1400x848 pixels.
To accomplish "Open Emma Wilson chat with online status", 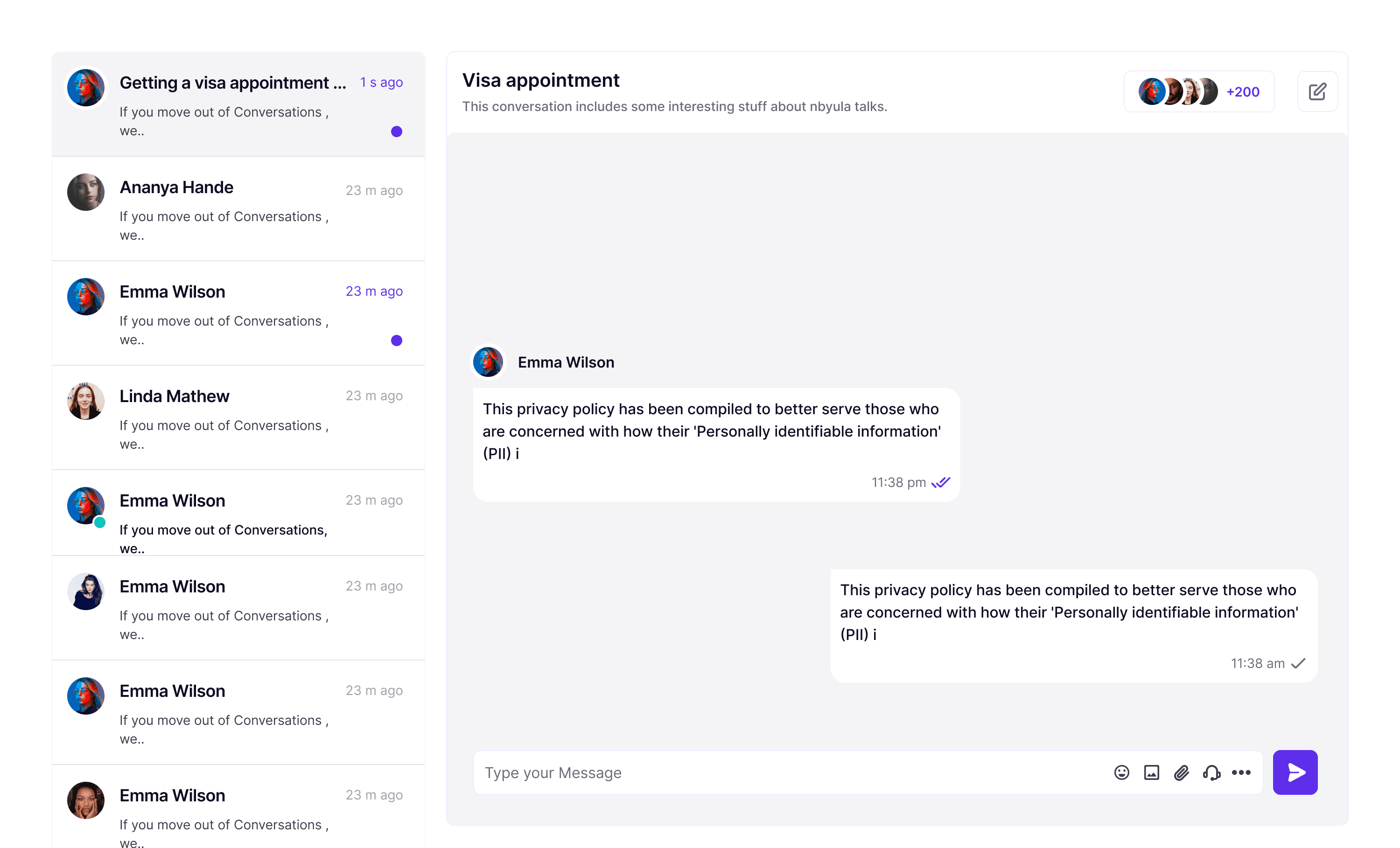I will tap(238, 513).
